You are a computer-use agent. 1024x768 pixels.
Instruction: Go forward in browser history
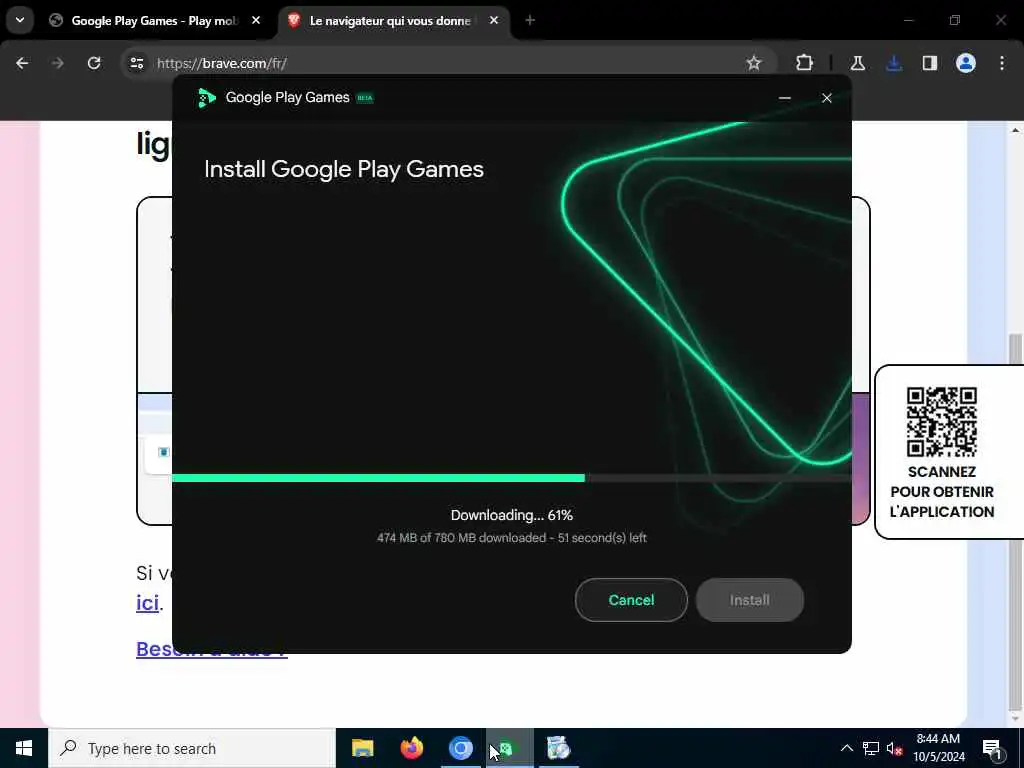[x=57, y=63]
